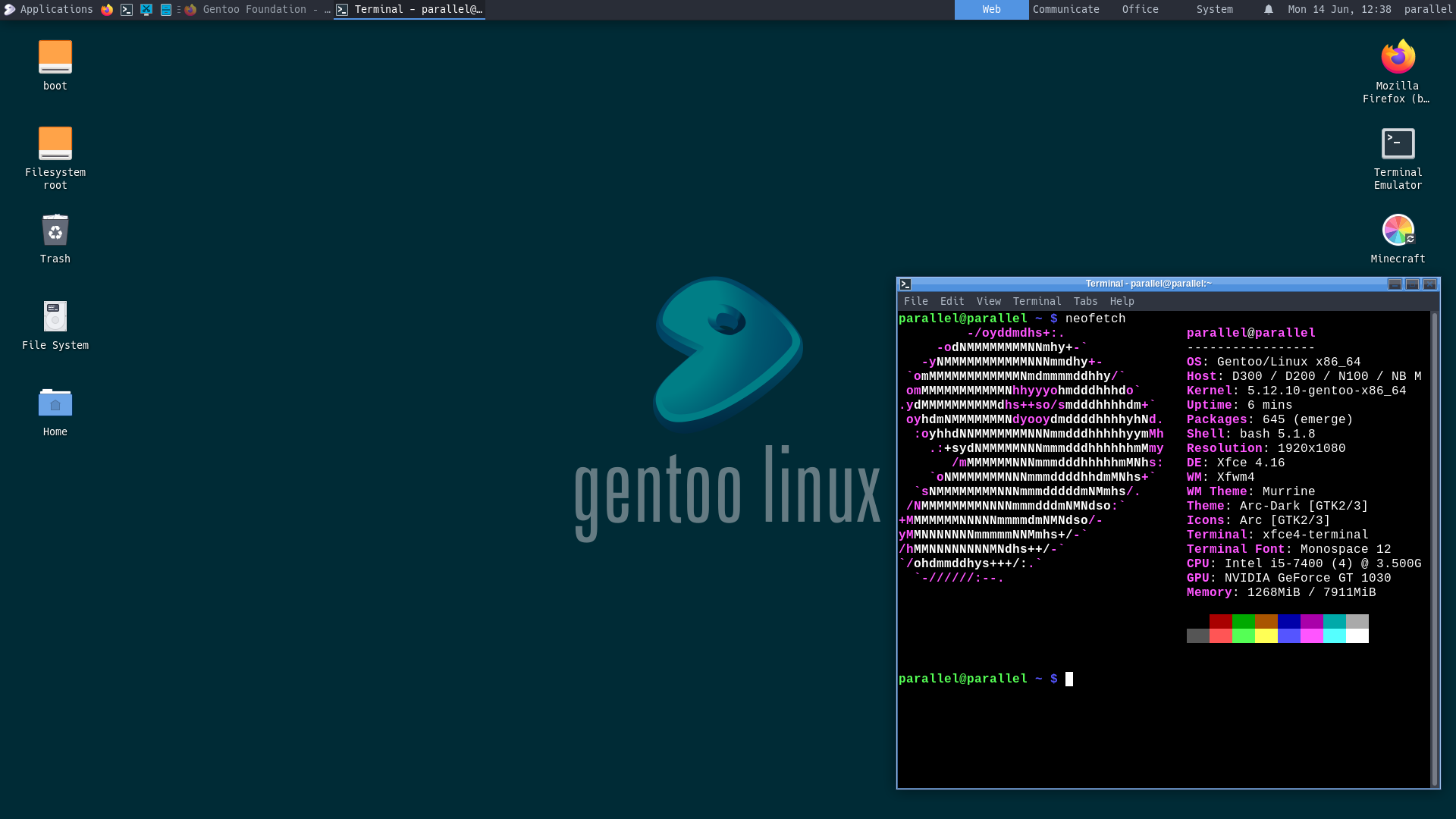The width and height of the screenshot is (1456, 819).
Task: Switch to the Communicate workspace
Action: [1065, 10]
